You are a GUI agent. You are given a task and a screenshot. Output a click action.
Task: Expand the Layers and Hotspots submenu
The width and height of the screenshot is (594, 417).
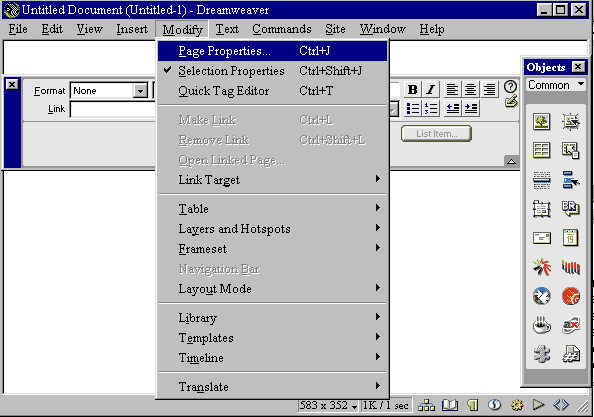(x=273, y=229)
